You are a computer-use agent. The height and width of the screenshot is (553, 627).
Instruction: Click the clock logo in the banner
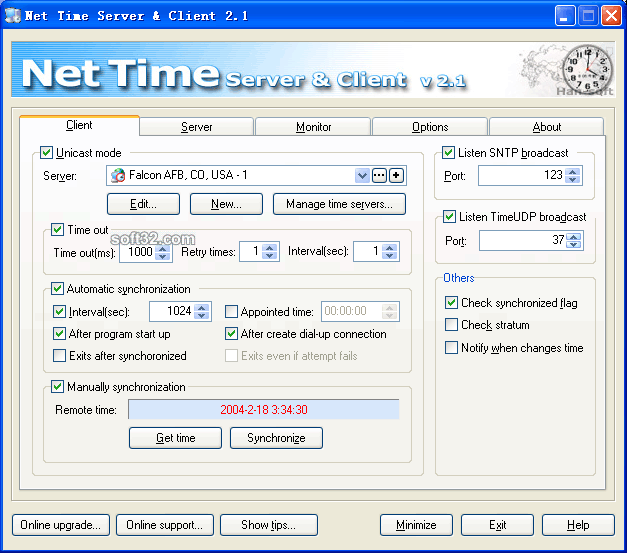pyautogui.click(x=588, y=69)
